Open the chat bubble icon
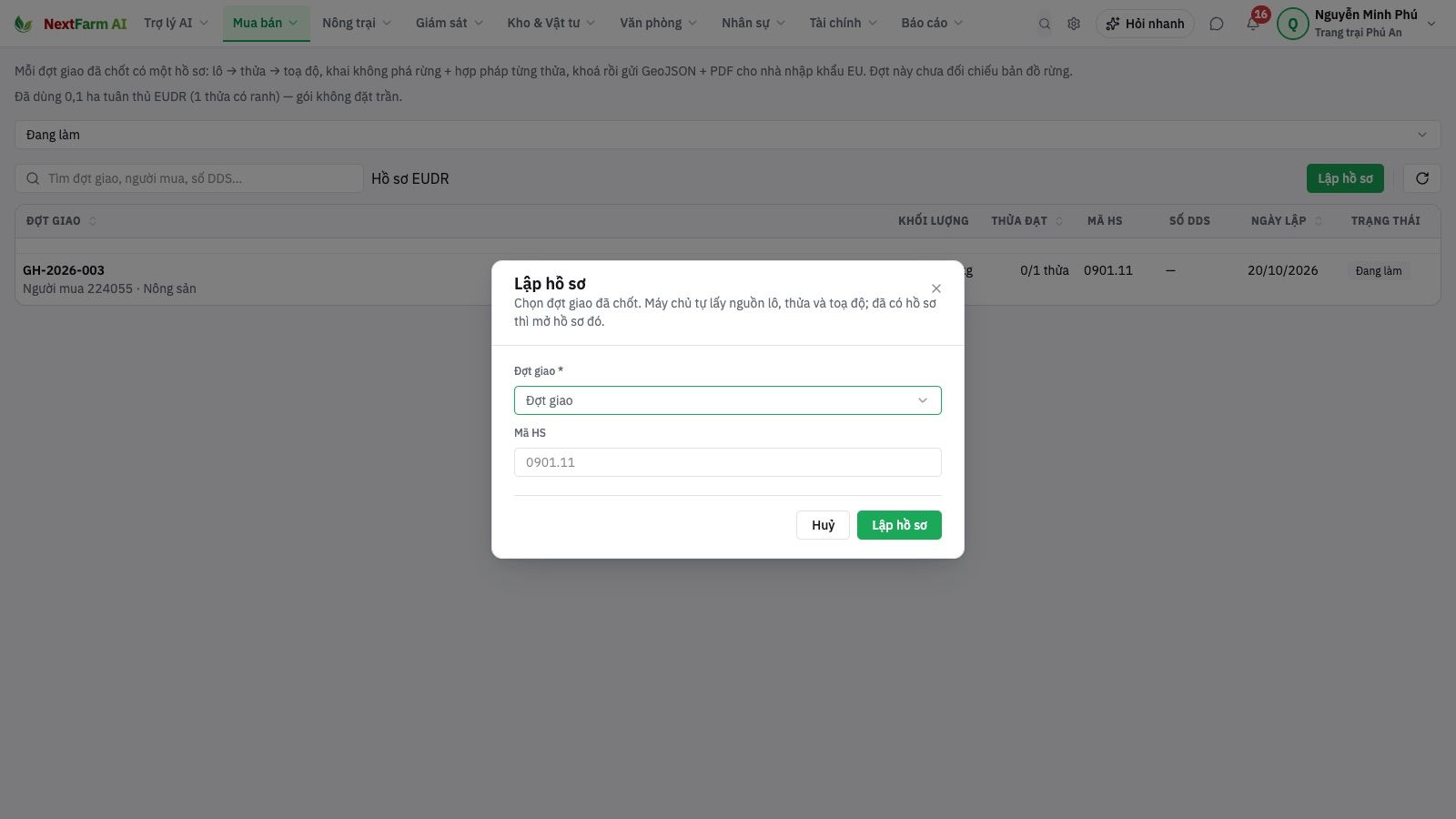Screen dimensions: 1456x819 tap(1217, 24)
